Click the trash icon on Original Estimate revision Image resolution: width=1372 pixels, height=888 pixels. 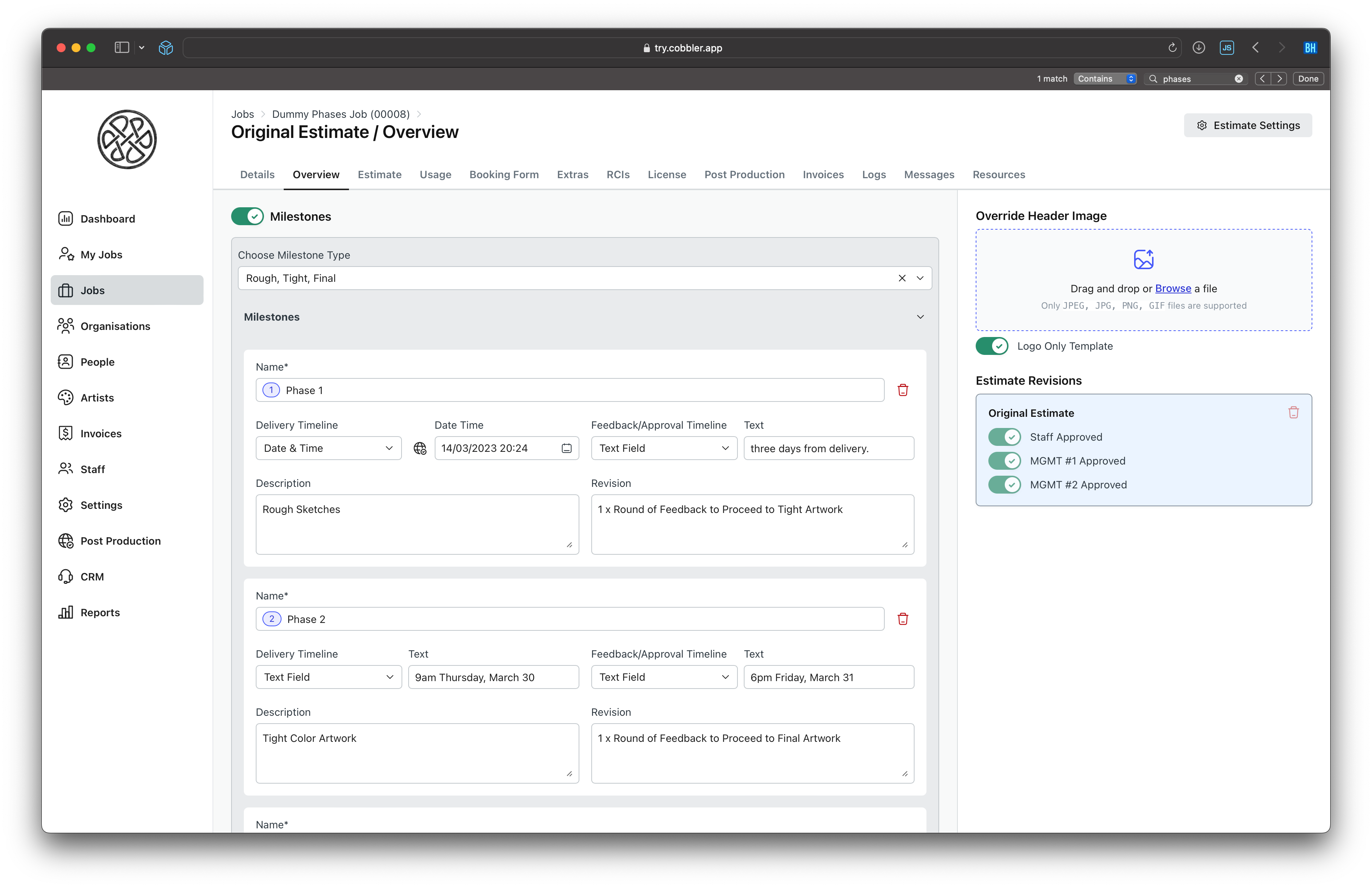pos(1293,413)
